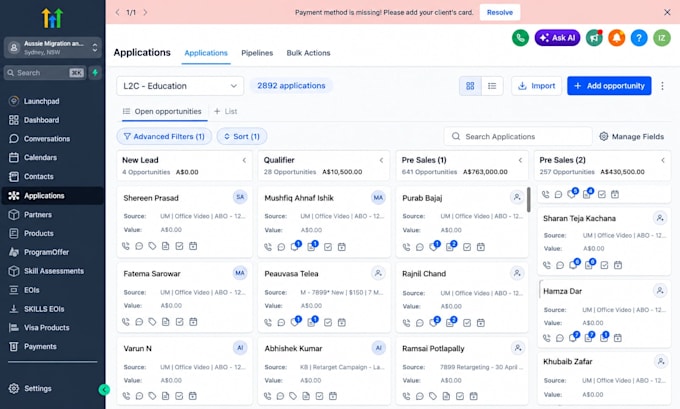Open the blue help question icon
Screen dimensions: 680x409
click(639, 38)
